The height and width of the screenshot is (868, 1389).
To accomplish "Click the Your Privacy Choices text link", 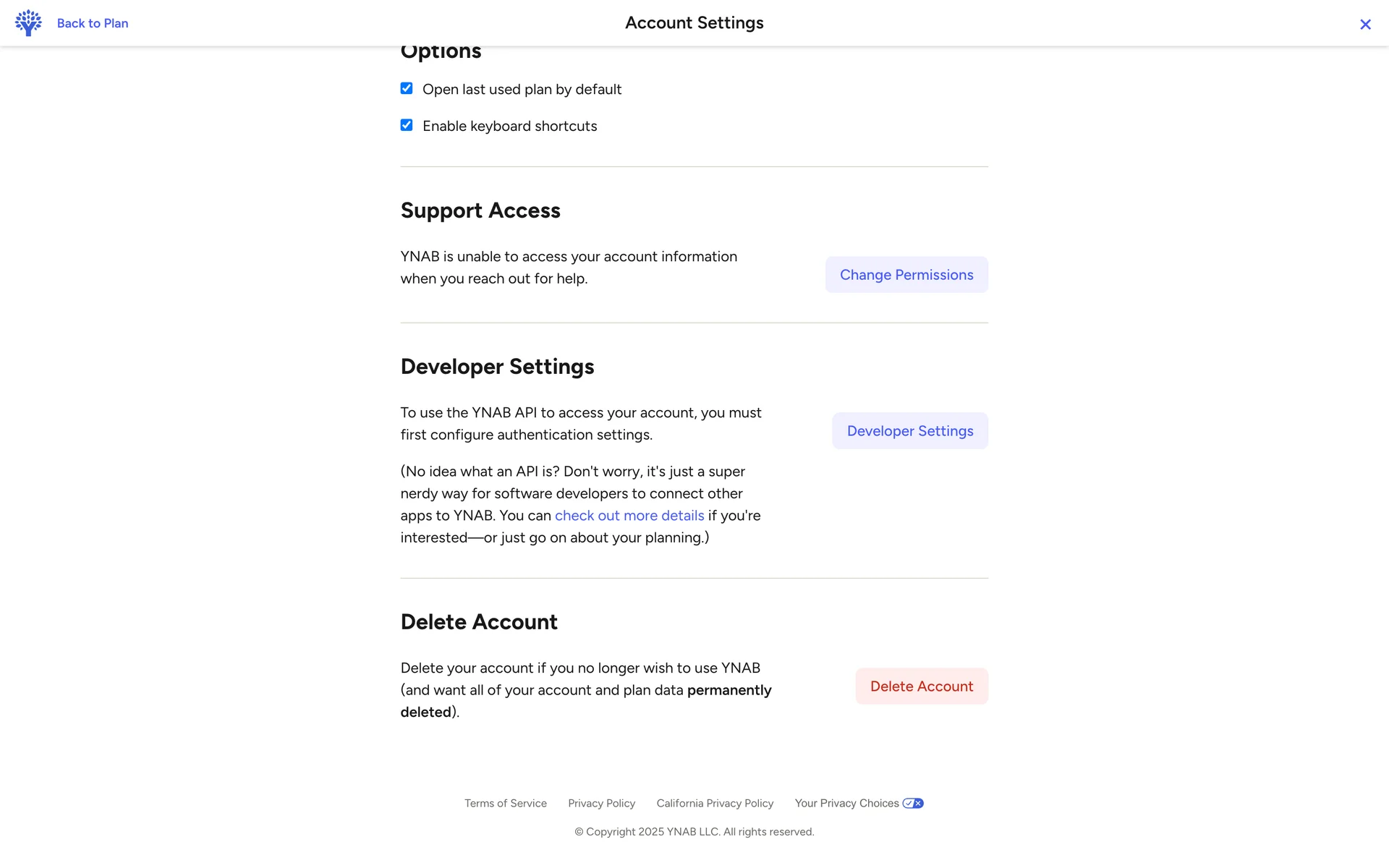I will [846, 803].
